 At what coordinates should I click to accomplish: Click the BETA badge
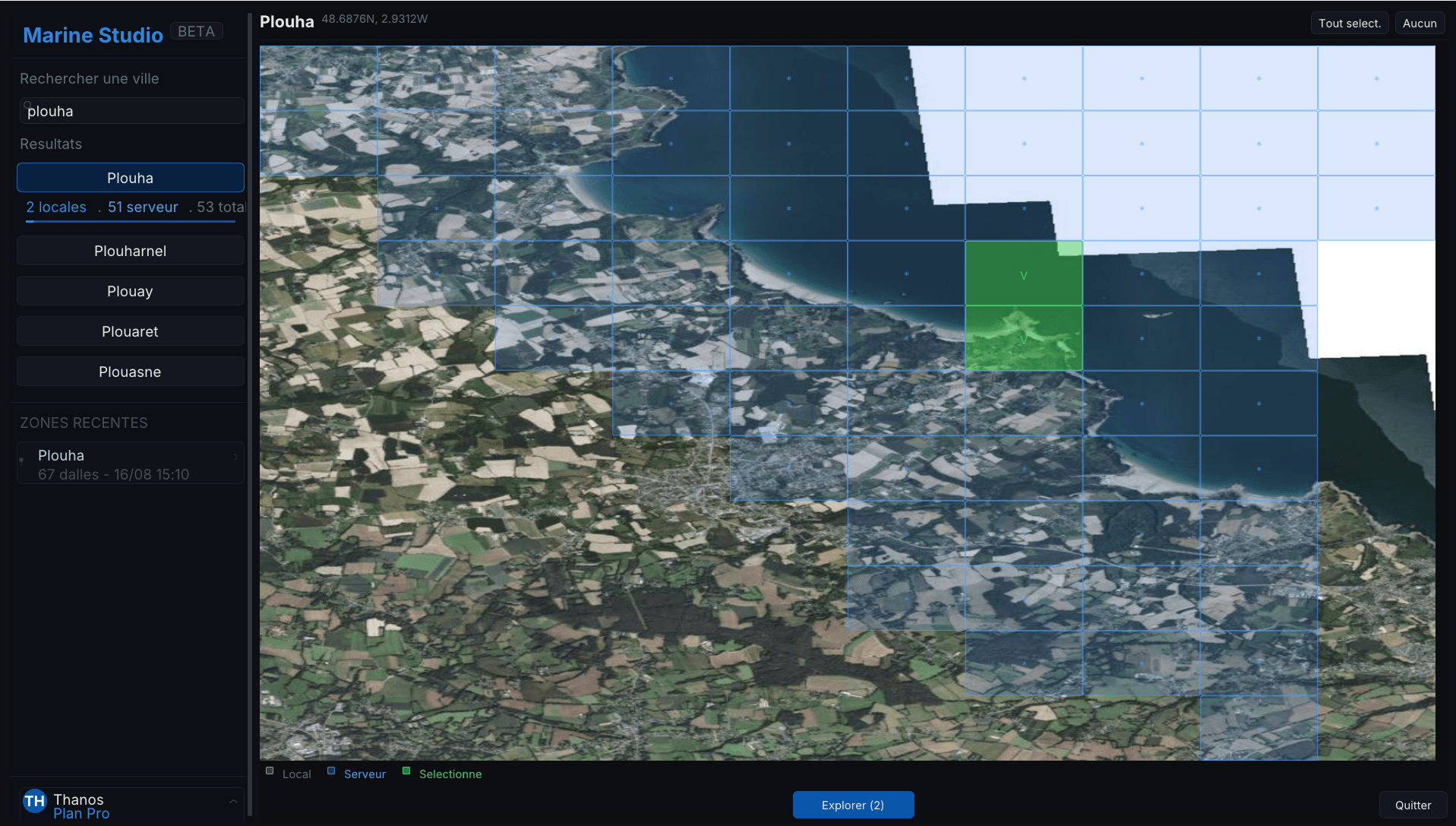pos(197,31)
